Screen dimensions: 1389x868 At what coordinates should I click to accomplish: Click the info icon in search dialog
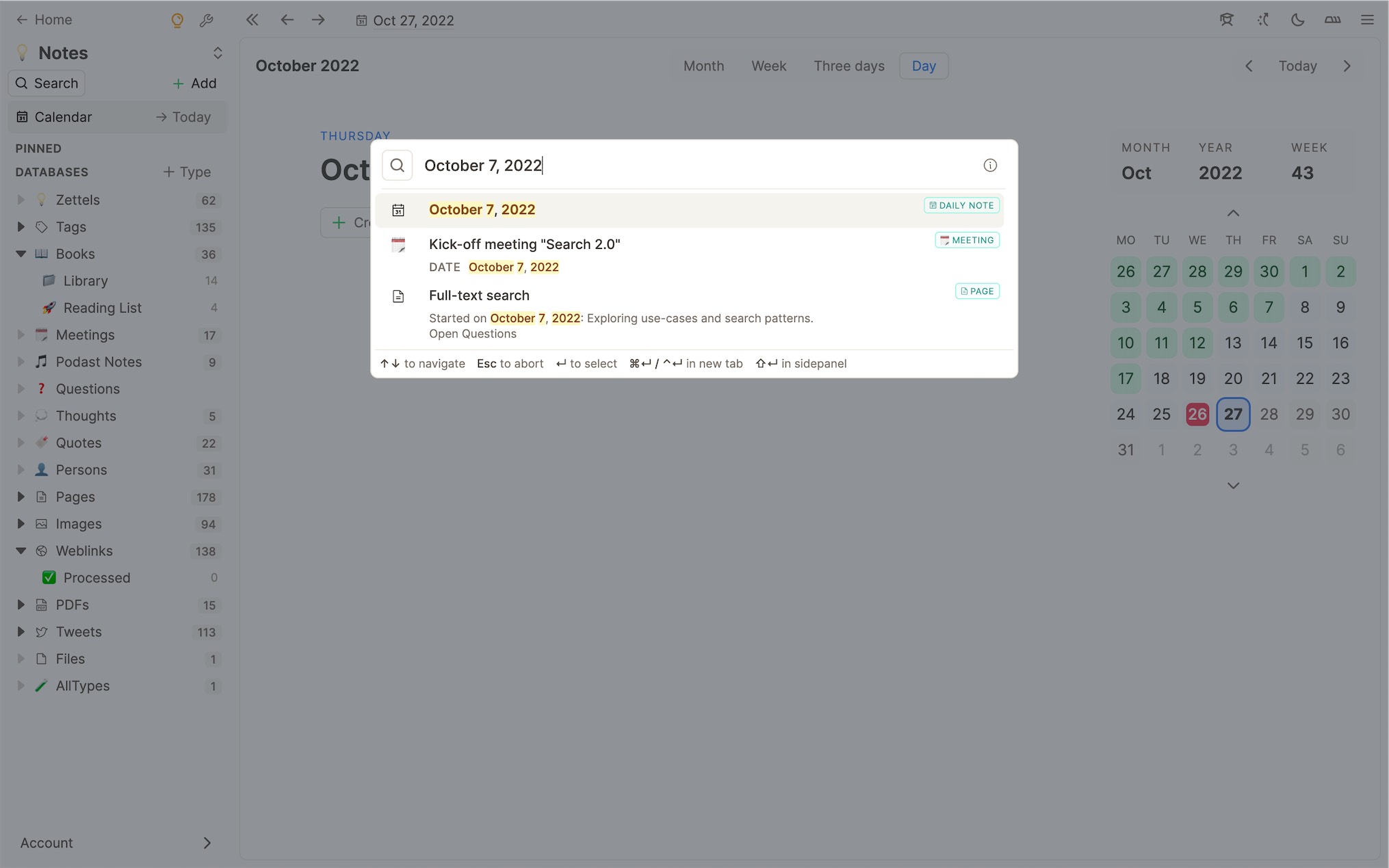click(990, 166)
